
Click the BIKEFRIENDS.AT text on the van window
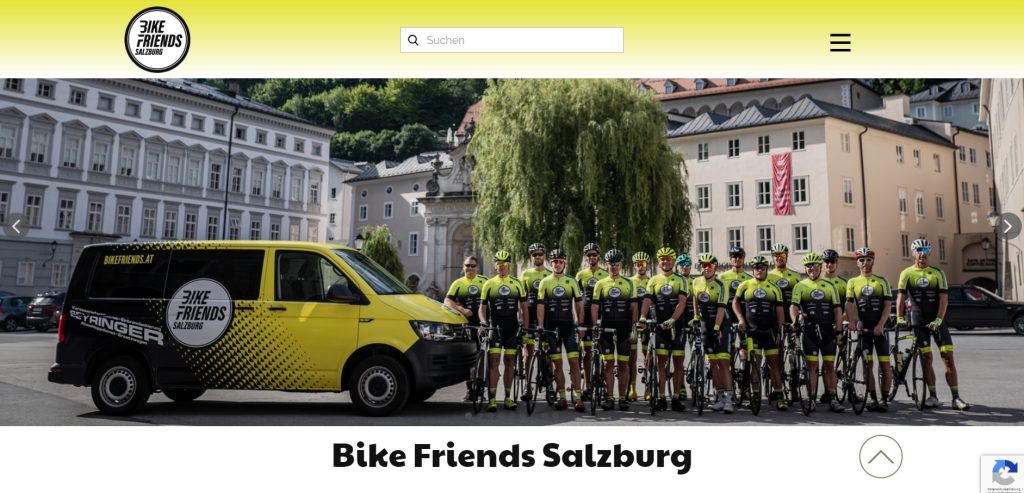(129, 259)
